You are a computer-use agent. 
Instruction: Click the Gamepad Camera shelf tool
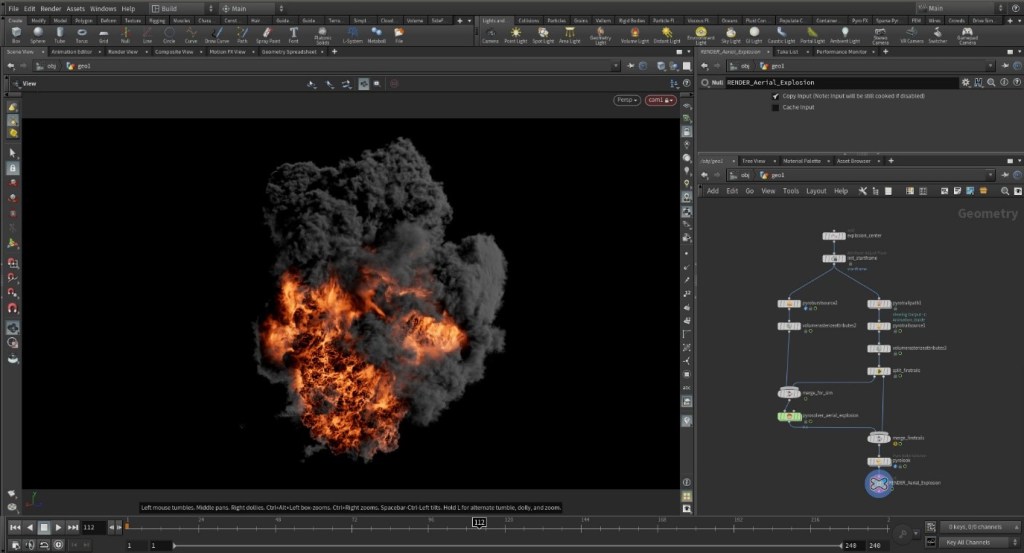pos(967,35)
